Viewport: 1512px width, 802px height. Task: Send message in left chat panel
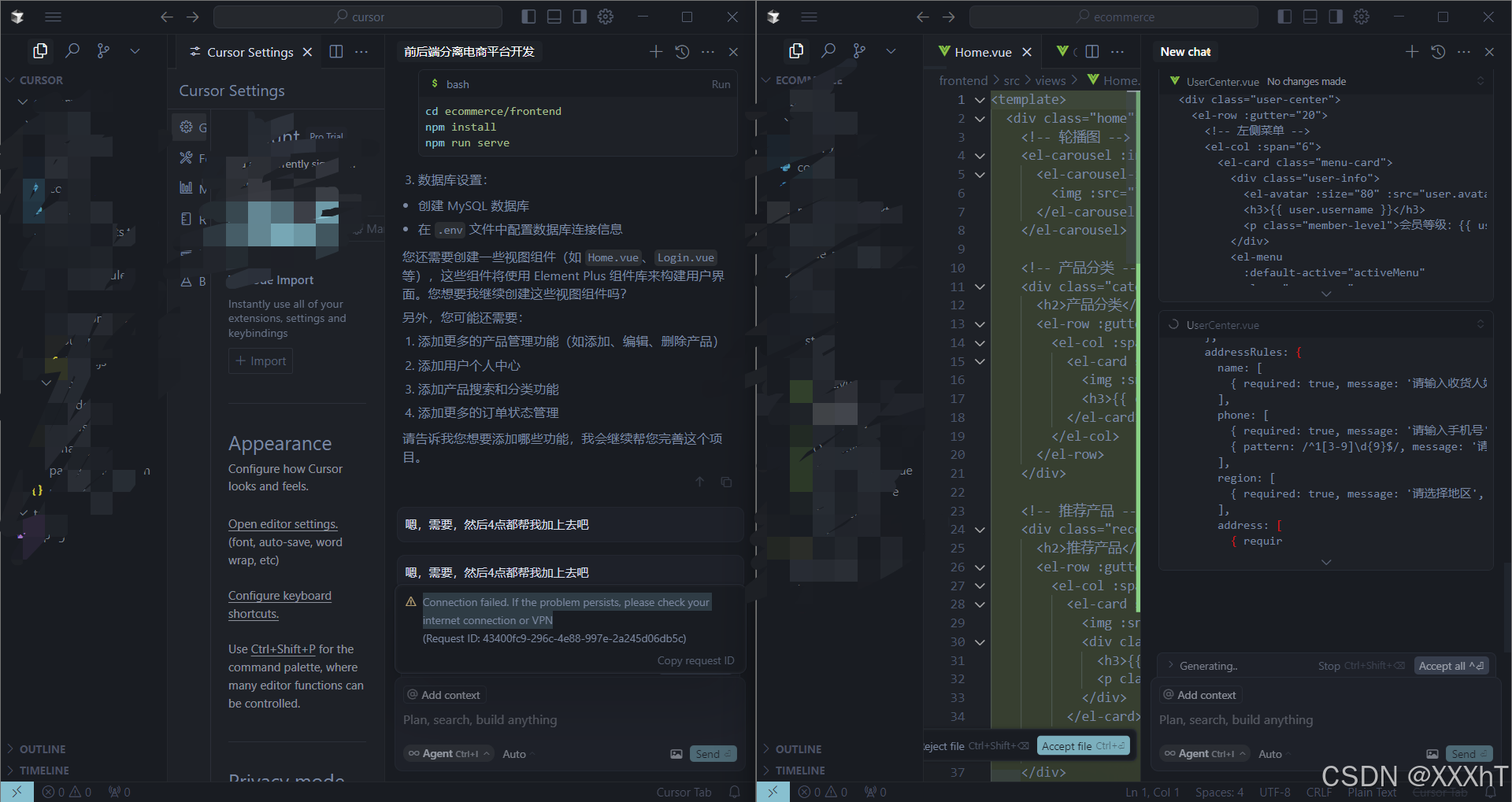pyautogui.click(x=713, y=754)
